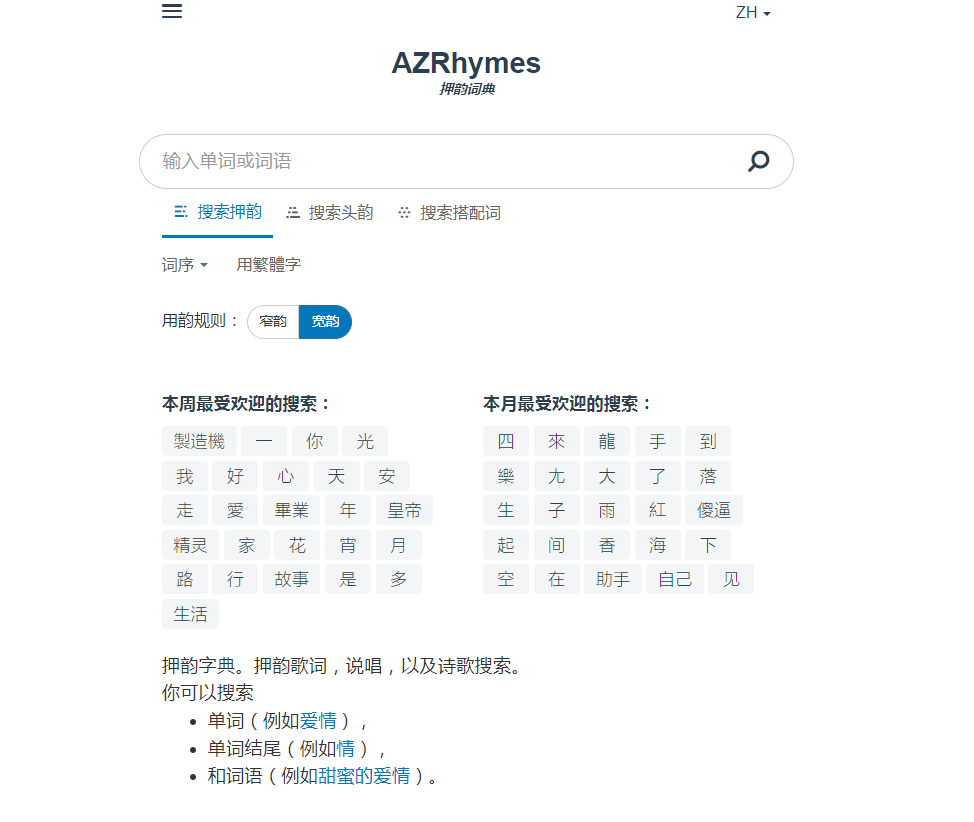Select the 宽韵 wide rhyme option
The width and height of the screenshot is (974, 822).
coord(325,321)
